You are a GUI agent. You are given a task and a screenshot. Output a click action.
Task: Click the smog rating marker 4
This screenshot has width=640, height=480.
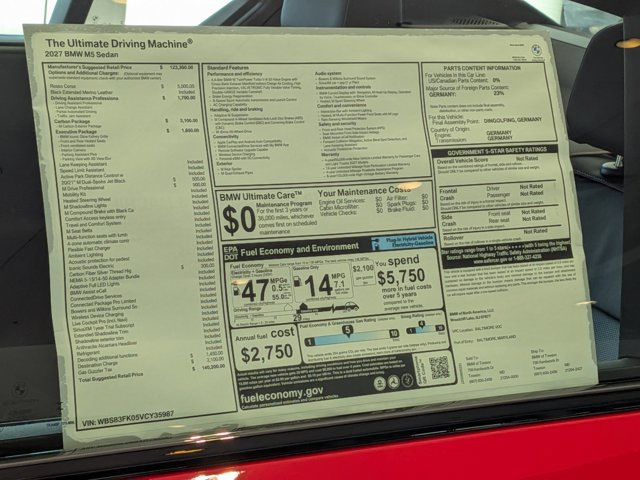tap(421, 324)
